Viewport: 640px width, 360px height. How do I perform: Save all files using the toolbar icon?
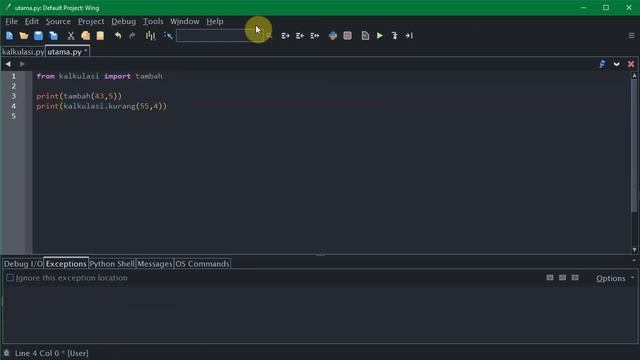(53, 36)
